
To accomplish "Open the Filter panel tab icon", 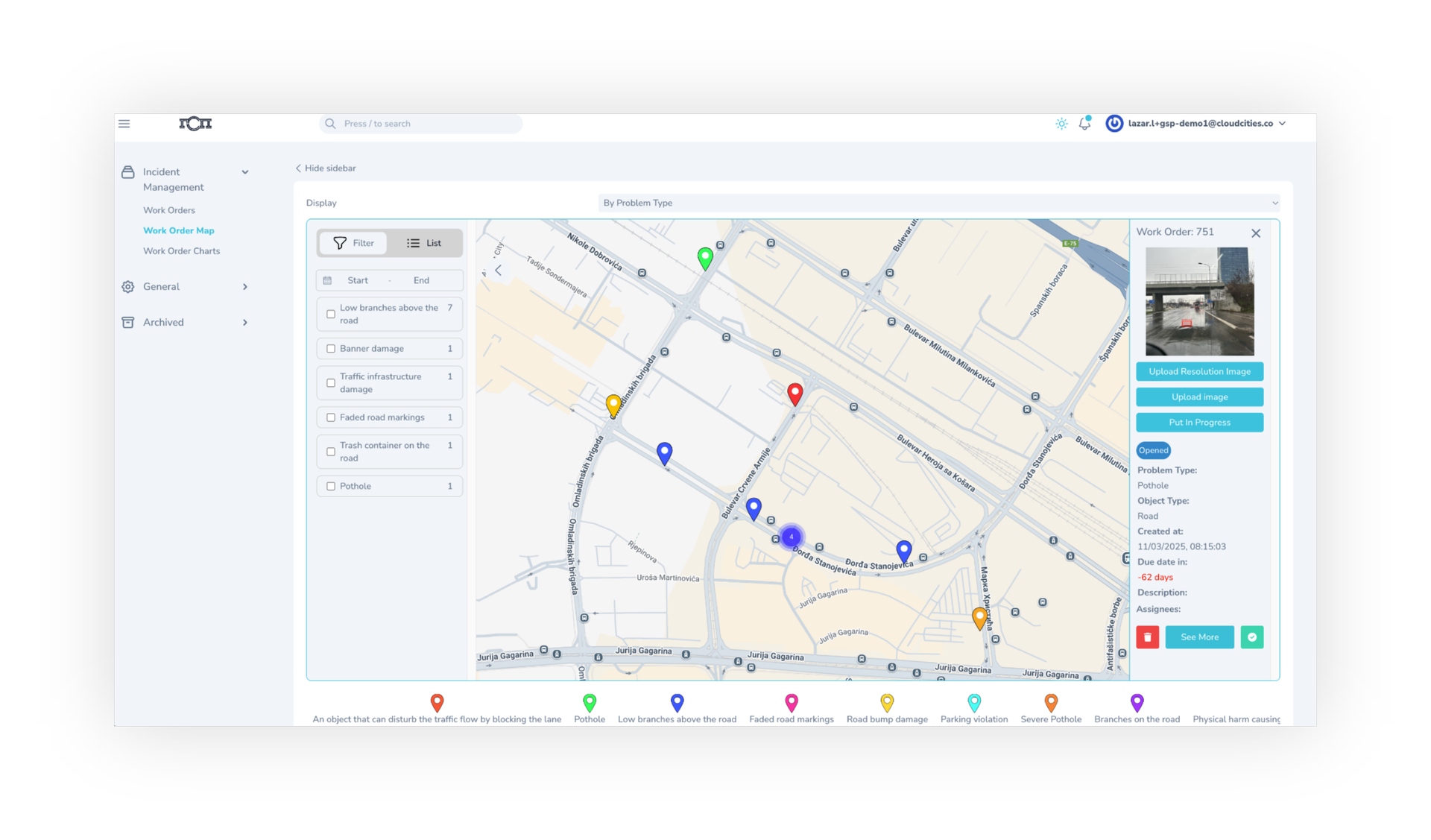I will tap(341, 242).
